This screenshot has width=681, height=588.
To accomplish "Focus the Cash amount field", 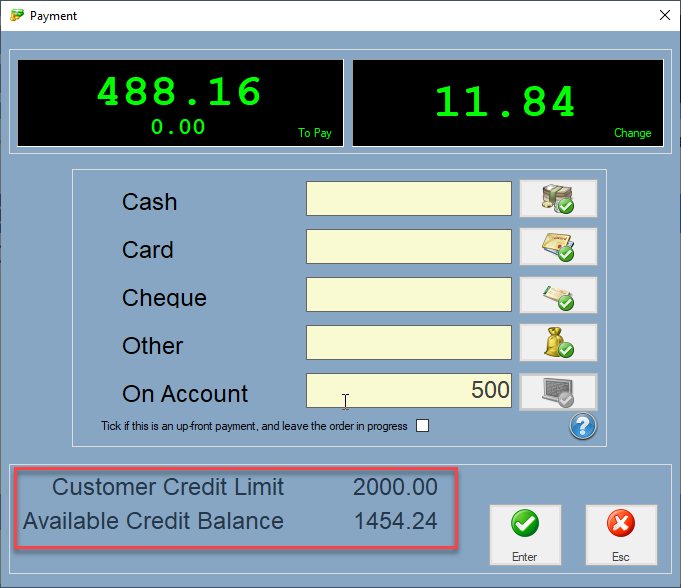I will click(x=409, y=199).
